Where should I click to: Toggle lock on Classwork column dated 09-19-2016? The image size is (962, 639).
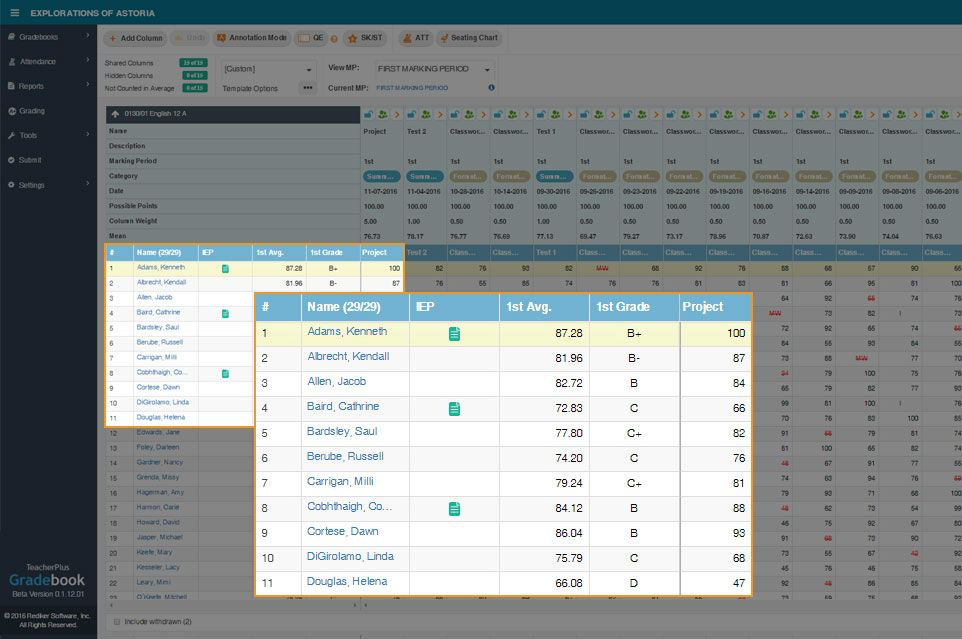tap(714, 115)
